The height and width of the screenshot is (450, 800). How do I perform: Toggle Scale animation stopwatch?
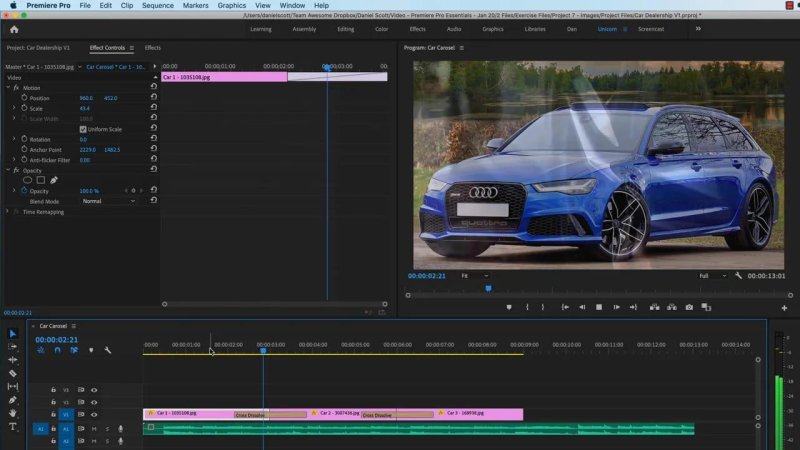click(x=24, y=108)
